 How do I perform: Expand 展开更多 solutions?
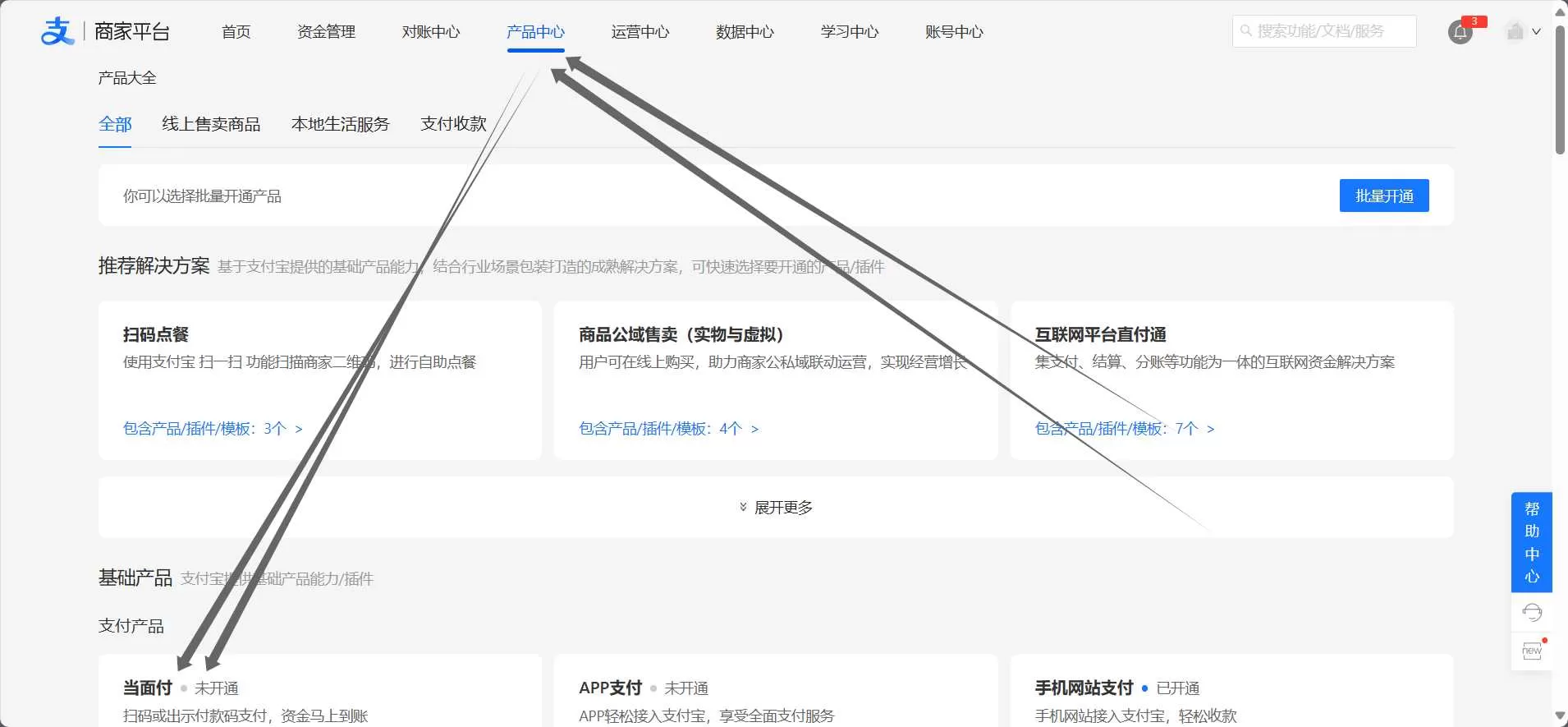[x=776, y=508]
